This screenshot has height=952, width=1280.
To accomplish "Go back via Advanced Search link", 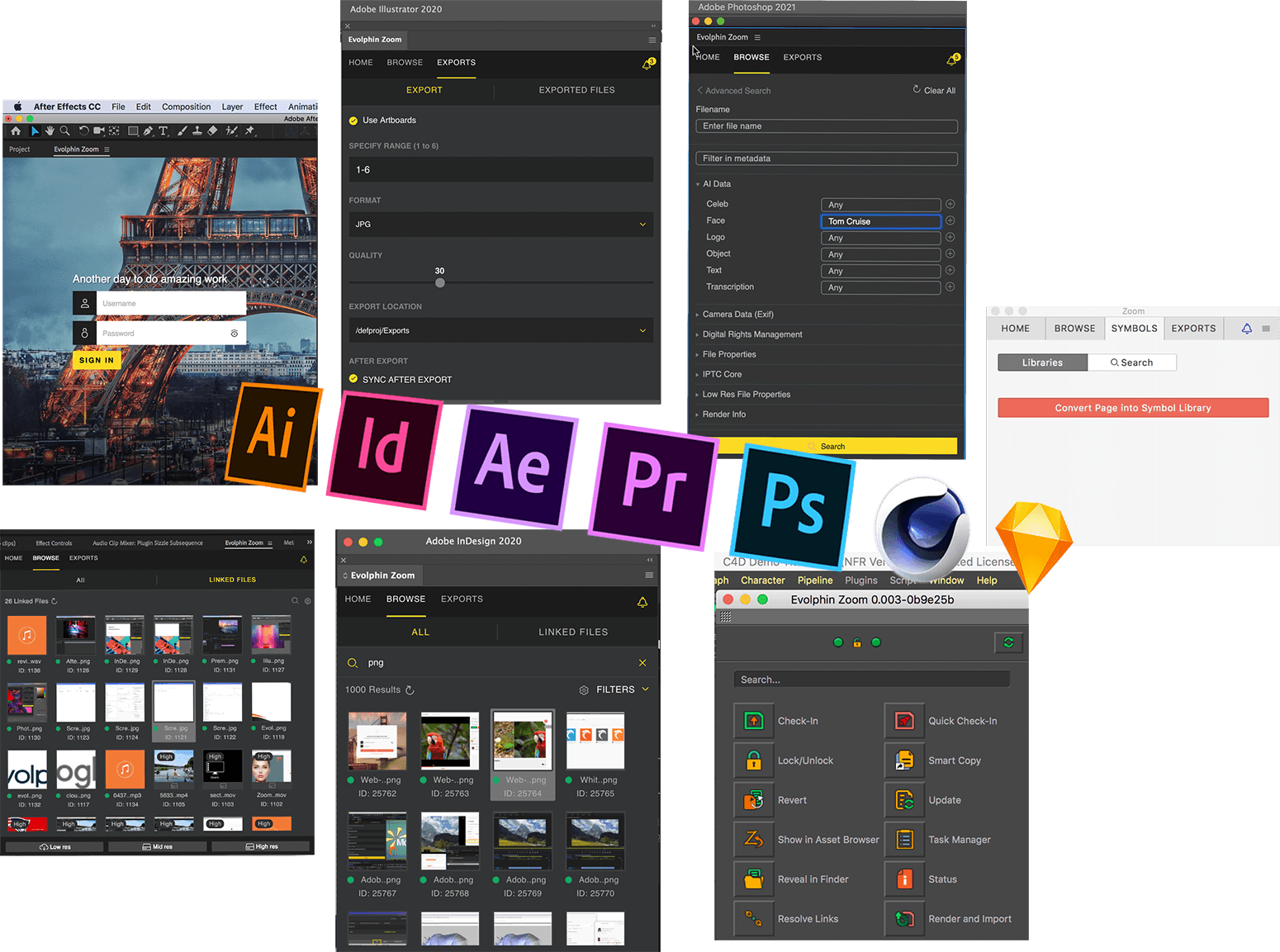I will tap(733, 91).
